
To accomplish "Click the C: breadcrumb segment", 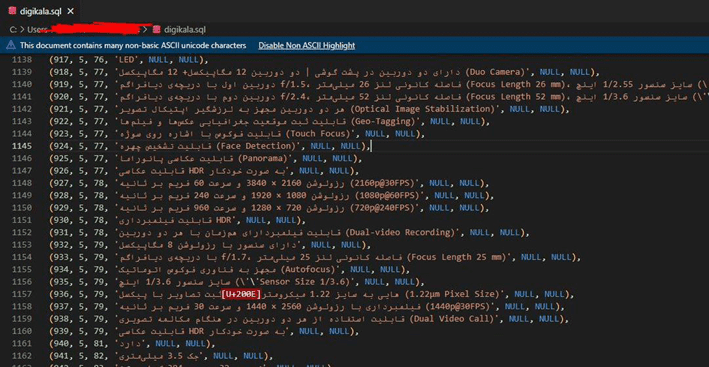I will pos(13,29).
